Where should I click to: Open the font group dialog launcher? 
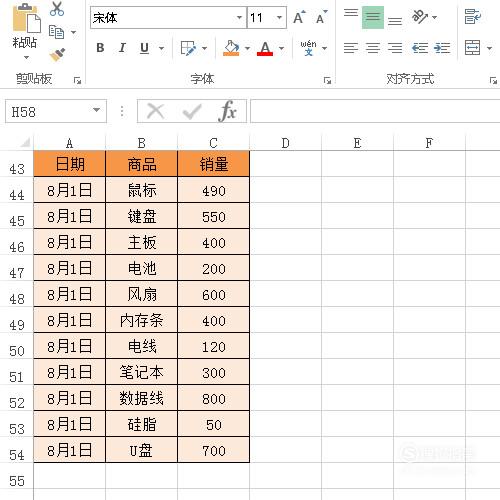pos(327,80)
